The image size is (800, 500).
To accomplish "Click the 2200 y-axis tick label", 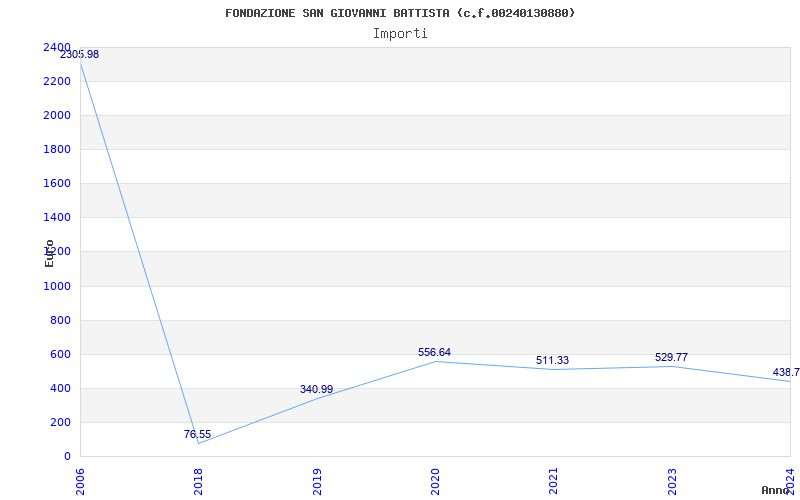I will [x=57, y=82].
